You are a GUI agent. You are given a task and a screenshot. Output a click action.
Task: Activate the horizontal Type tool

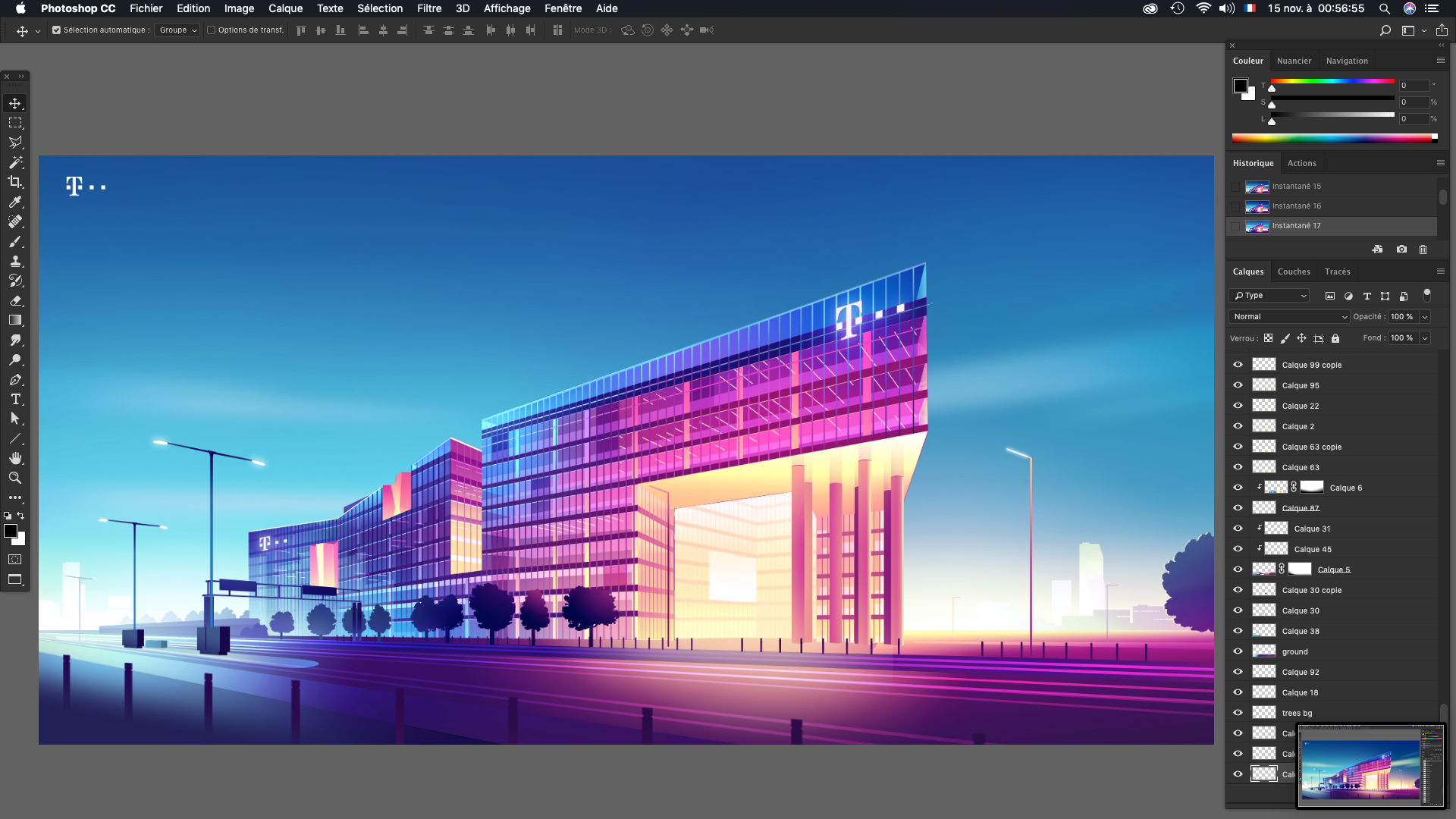coord(15,399)
